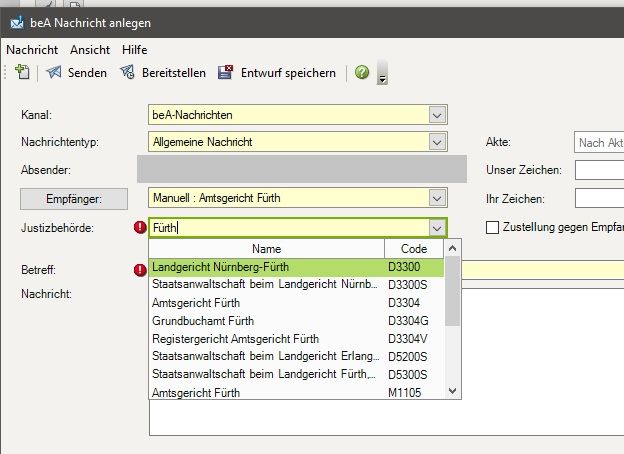This screenshot has width=624, height=454.
Task: Select Grundbuchamt Fürth entry
Action: 296,321
